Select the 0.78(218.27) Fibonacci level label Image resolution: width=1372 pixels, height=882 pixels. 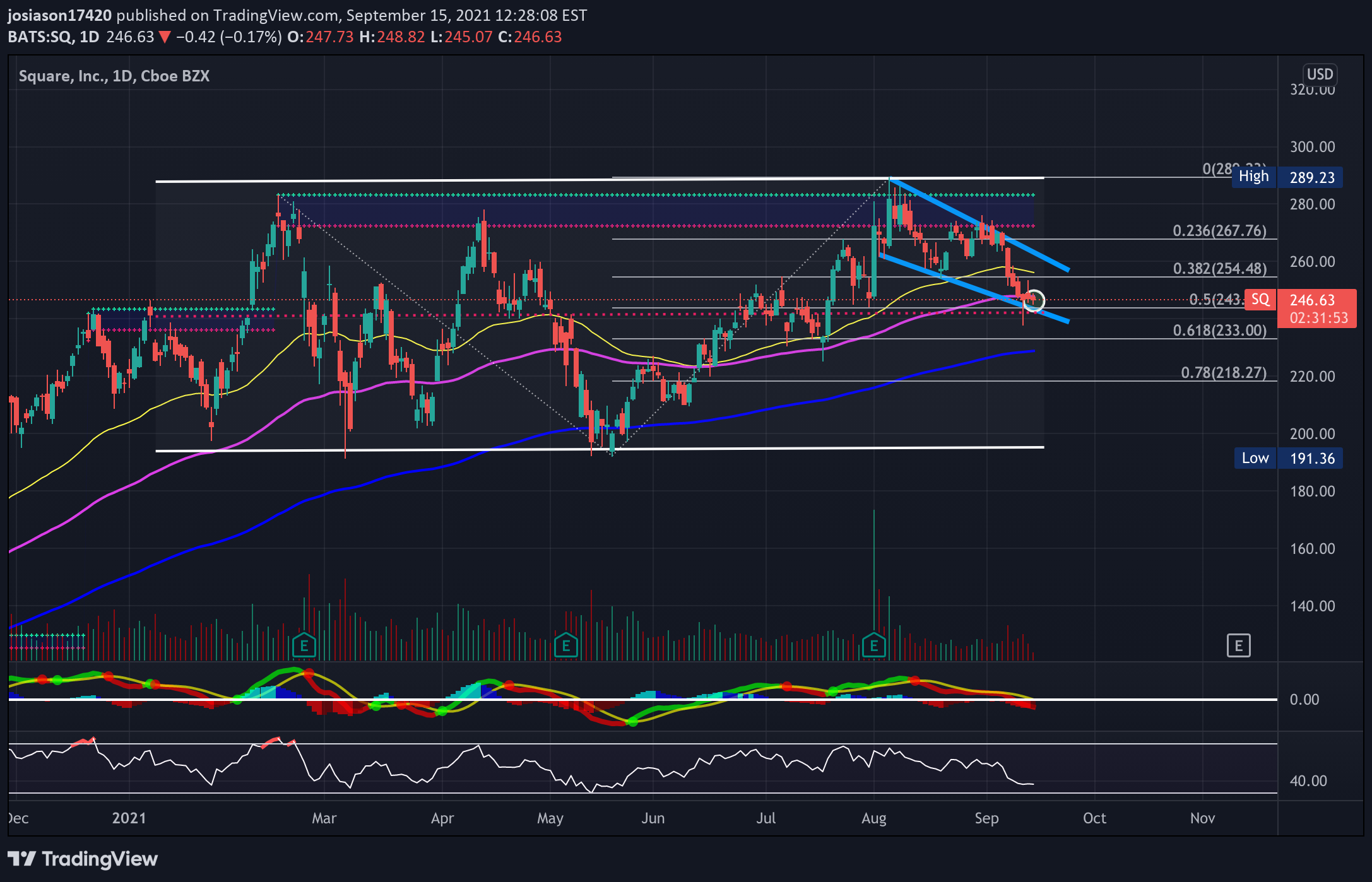[1224, 373]
